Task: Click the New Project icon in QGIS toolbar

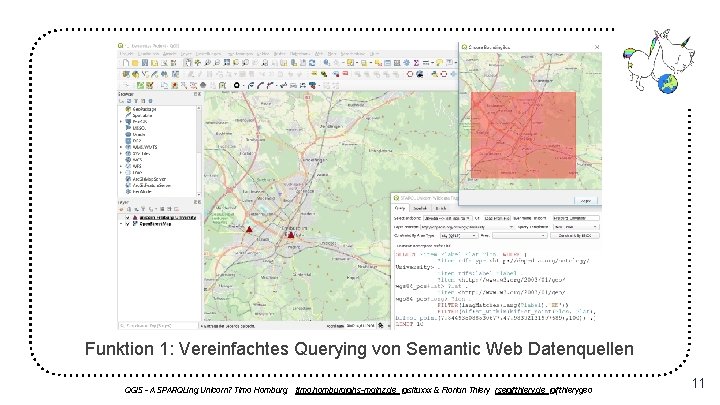Action: (126, 62)
